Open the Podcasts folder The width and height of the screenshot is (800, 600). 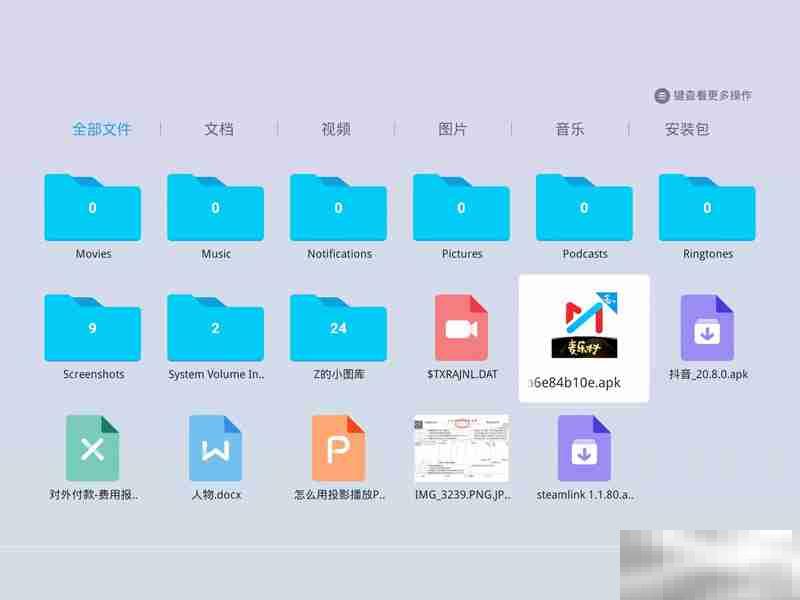[585, 207]
